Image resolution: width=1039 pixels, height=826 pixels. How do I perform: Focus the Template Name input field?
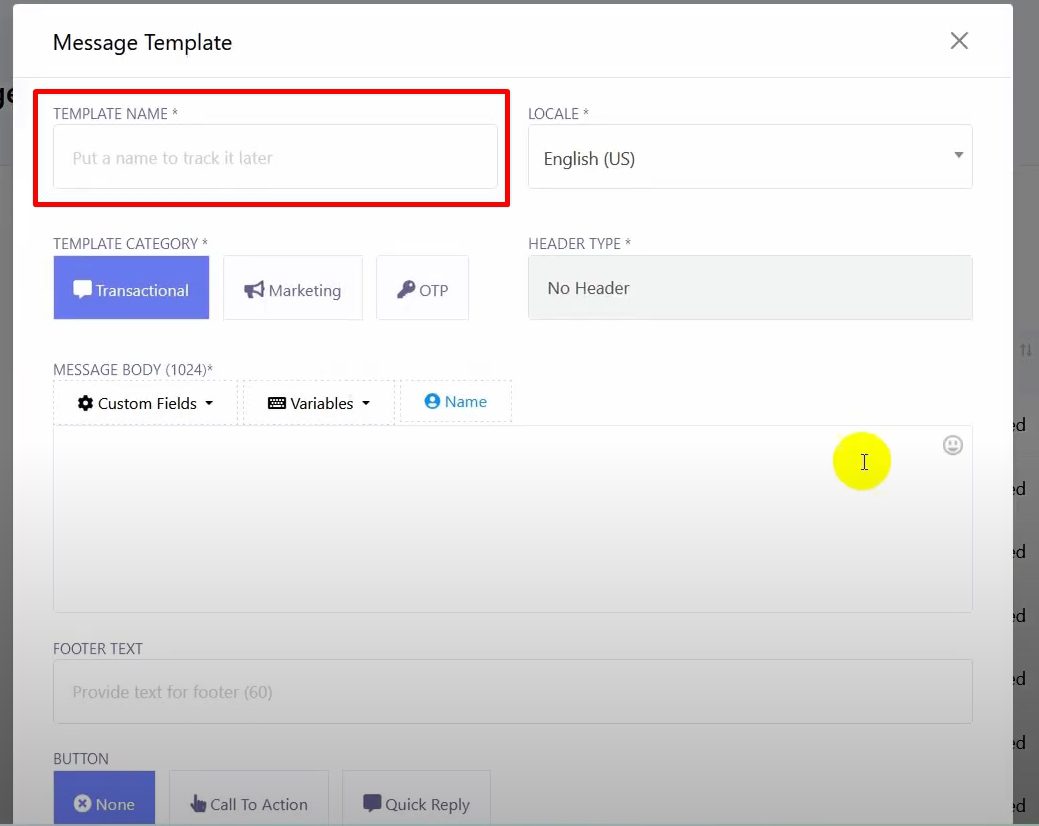(275, 157)
